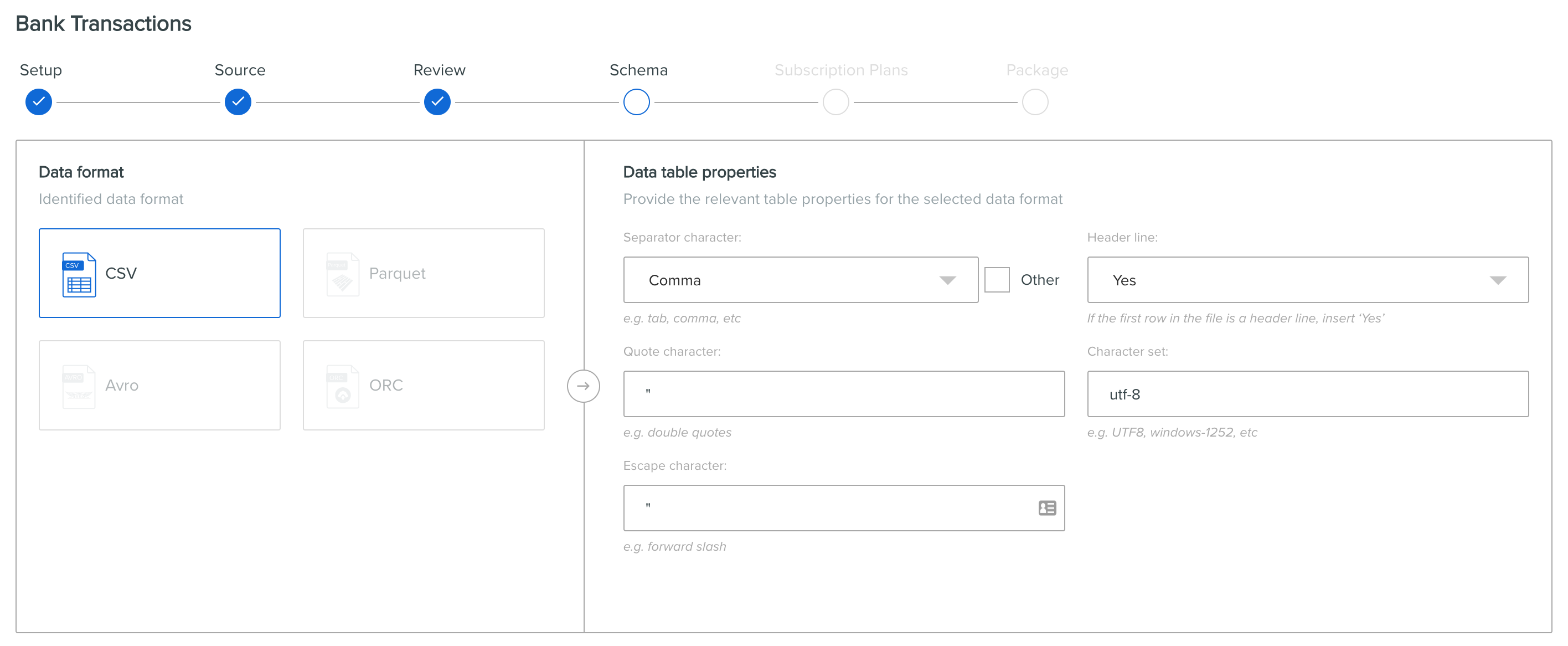Go to the Review step label
The image size is (1568, 646).
pos(440,70)
